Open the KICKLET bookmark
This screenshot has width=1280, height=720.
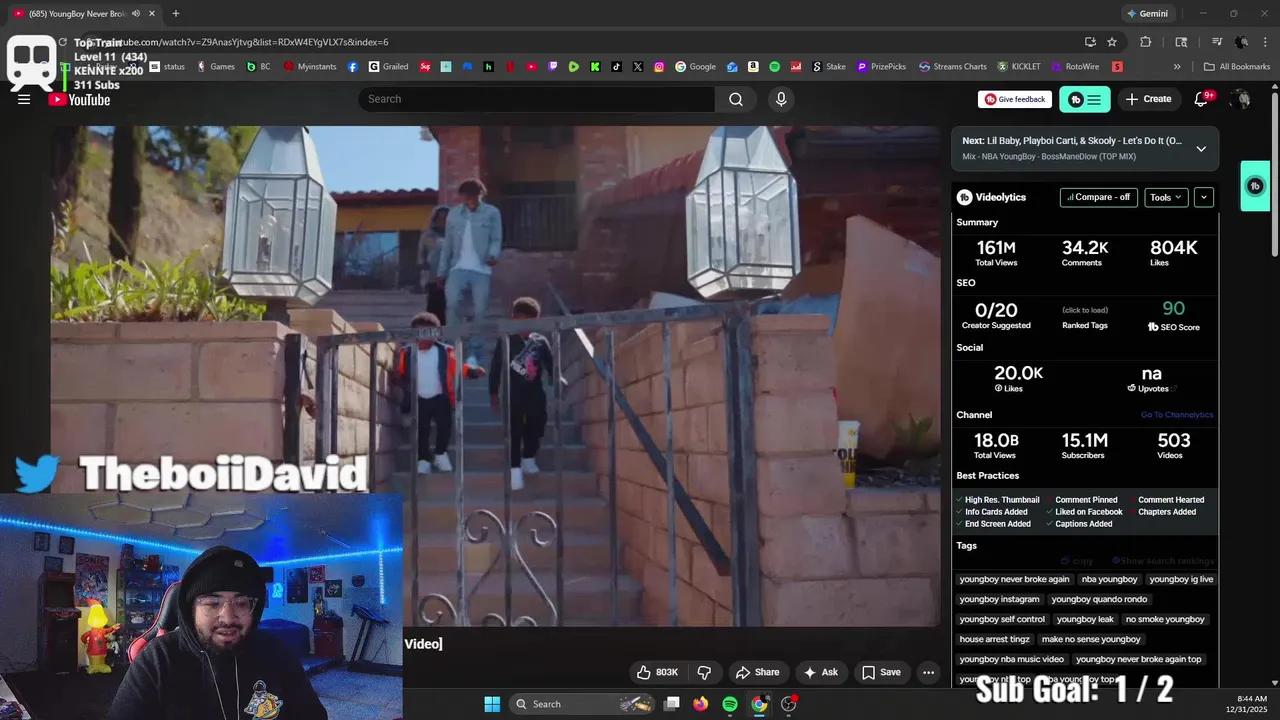point(1019,67)
